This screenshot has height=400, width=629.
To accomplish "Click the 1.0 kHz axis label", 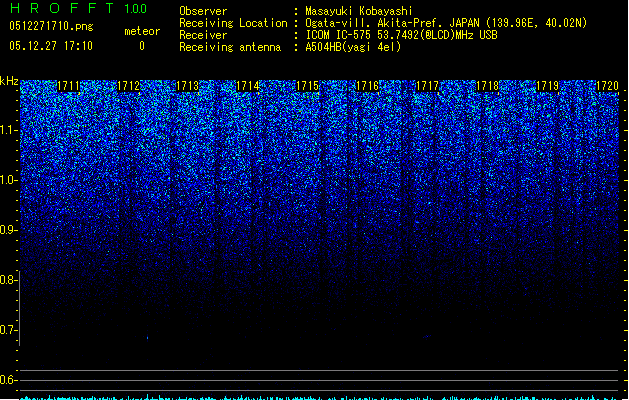I will pyautogui.click(x=8, y=180).
